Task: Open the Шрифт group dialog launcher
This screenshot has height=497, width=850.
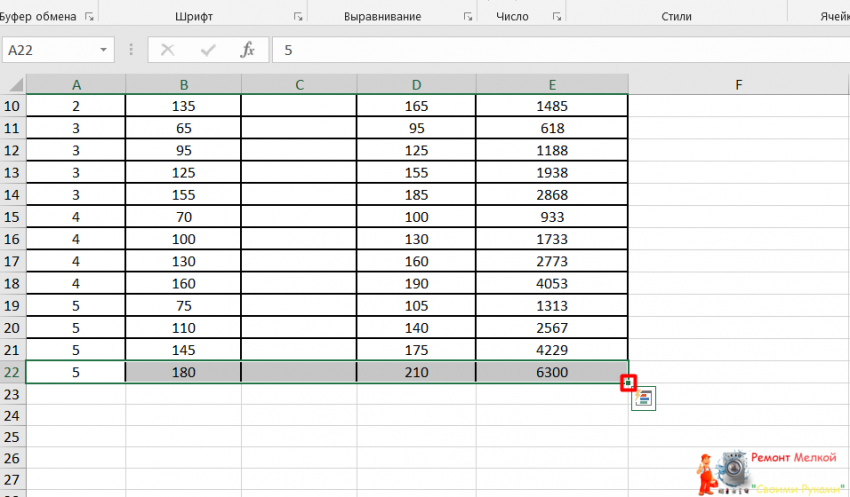Action: [298, 17]
